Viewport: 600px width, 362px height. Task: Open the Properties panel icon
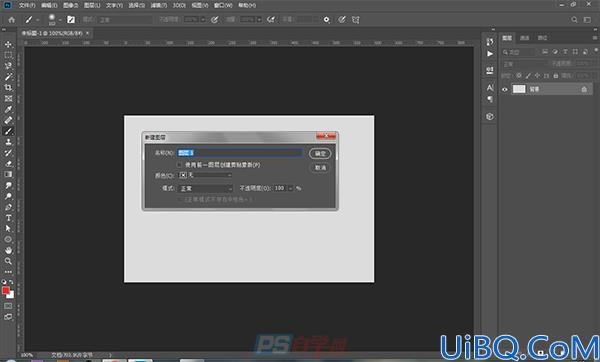coord(490,70)
